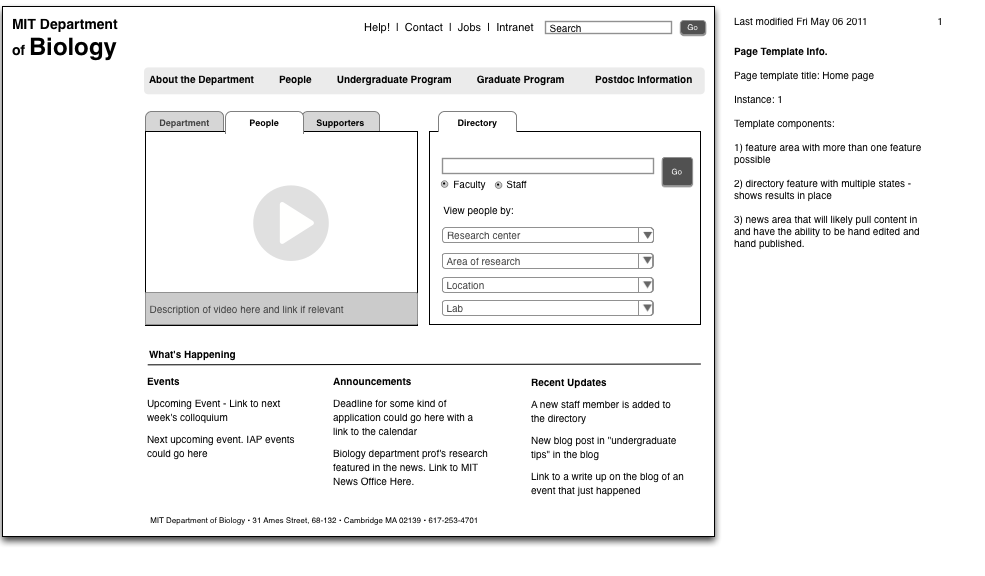Click Go button next to Search

point(692,28)
